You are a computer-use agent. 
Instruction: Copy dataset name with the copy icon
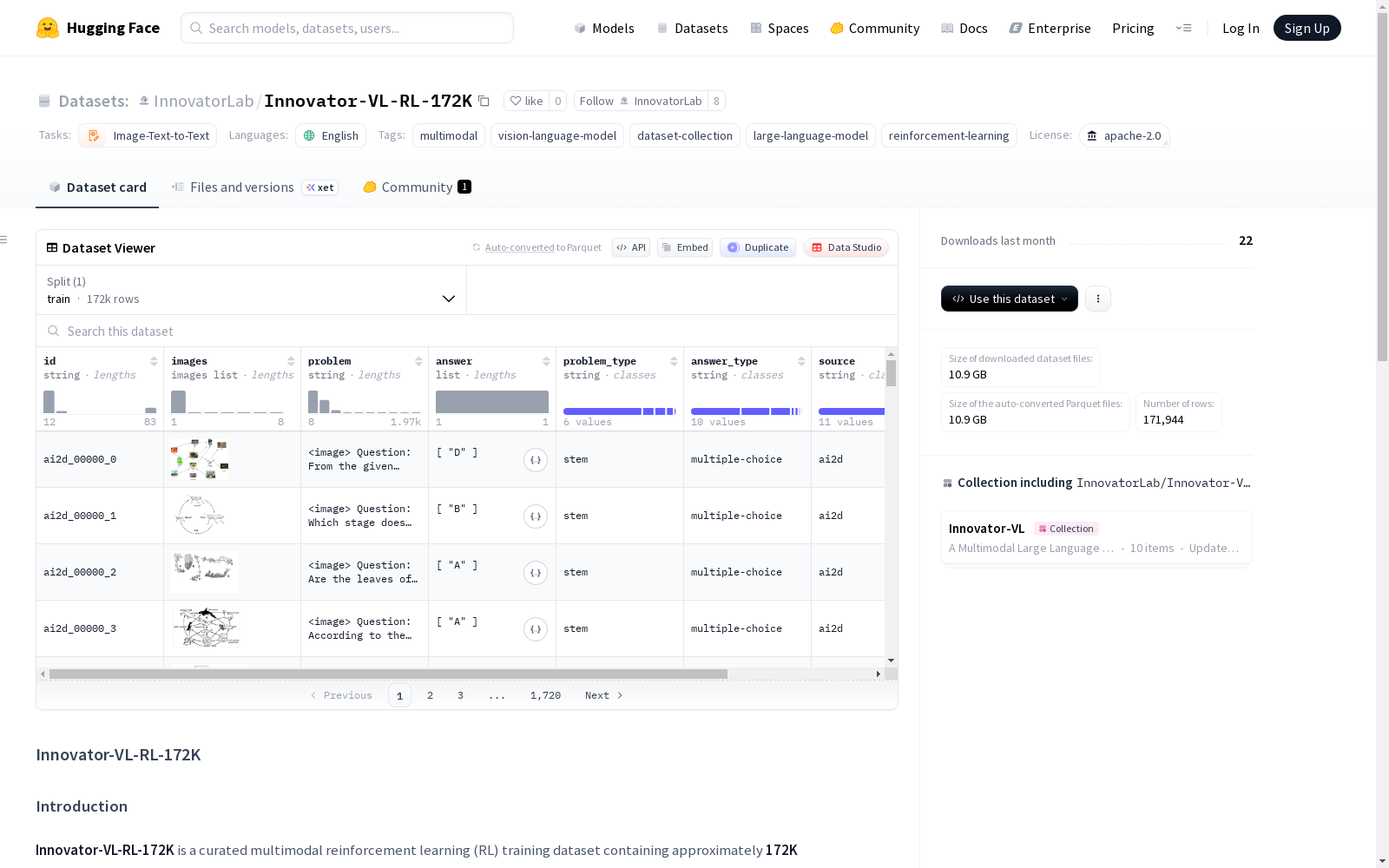click(x=484, y=101)
